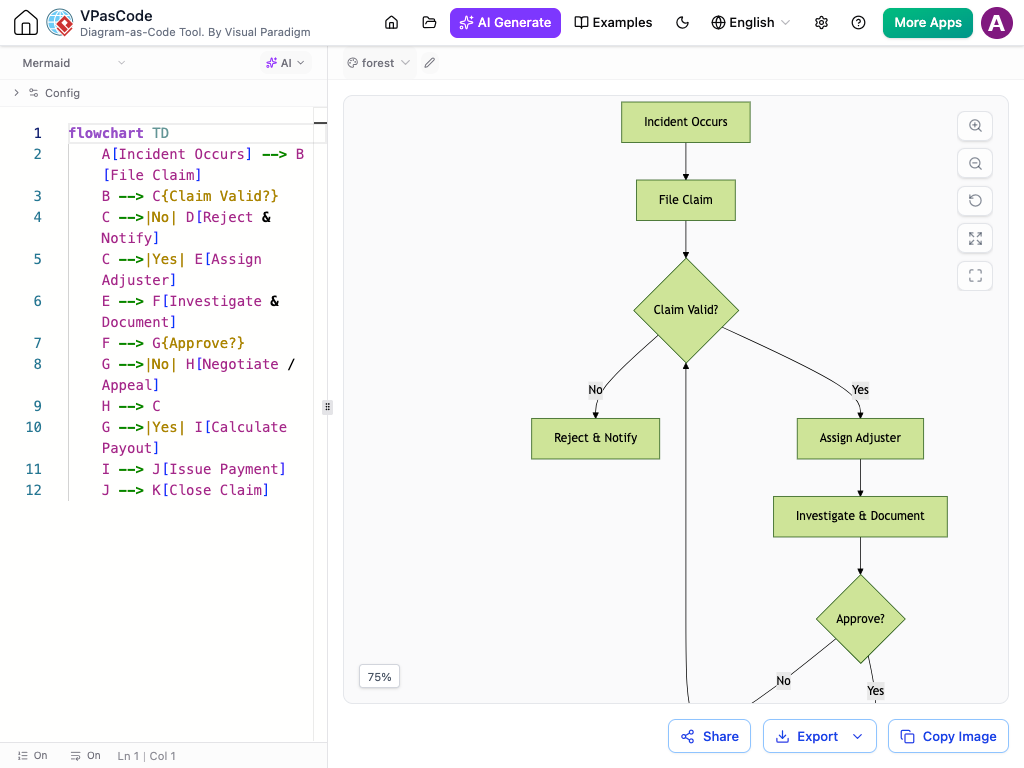Click the globe icon beside English
Screen dimensions: 1024x768
click(x=718, y=23)
